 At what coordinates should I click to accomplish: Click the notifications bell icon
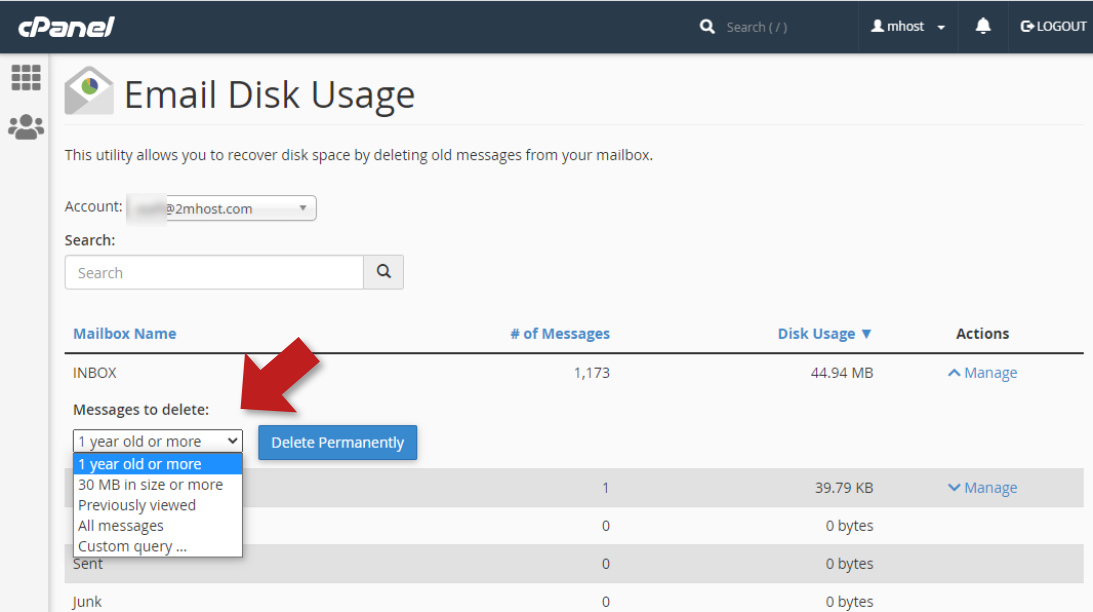coord(983,27)
